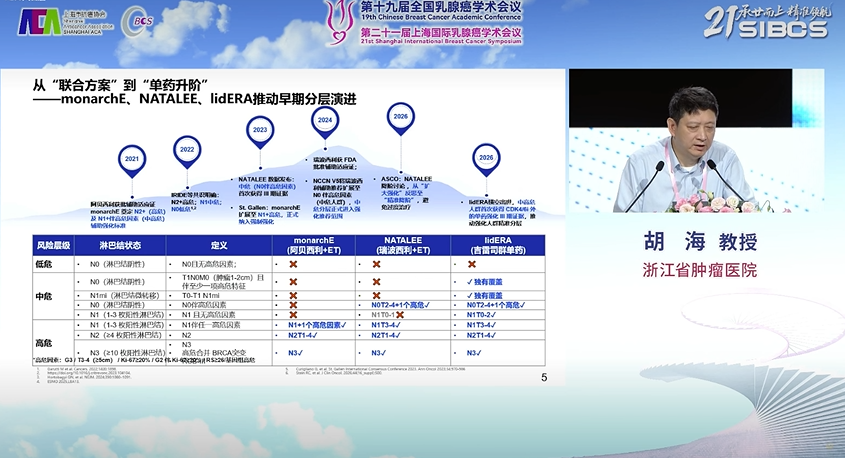This screenshot has height=459, width=845.
Task: Click the red X under NATALEE in 低危 row
Action: click(377, 264)
